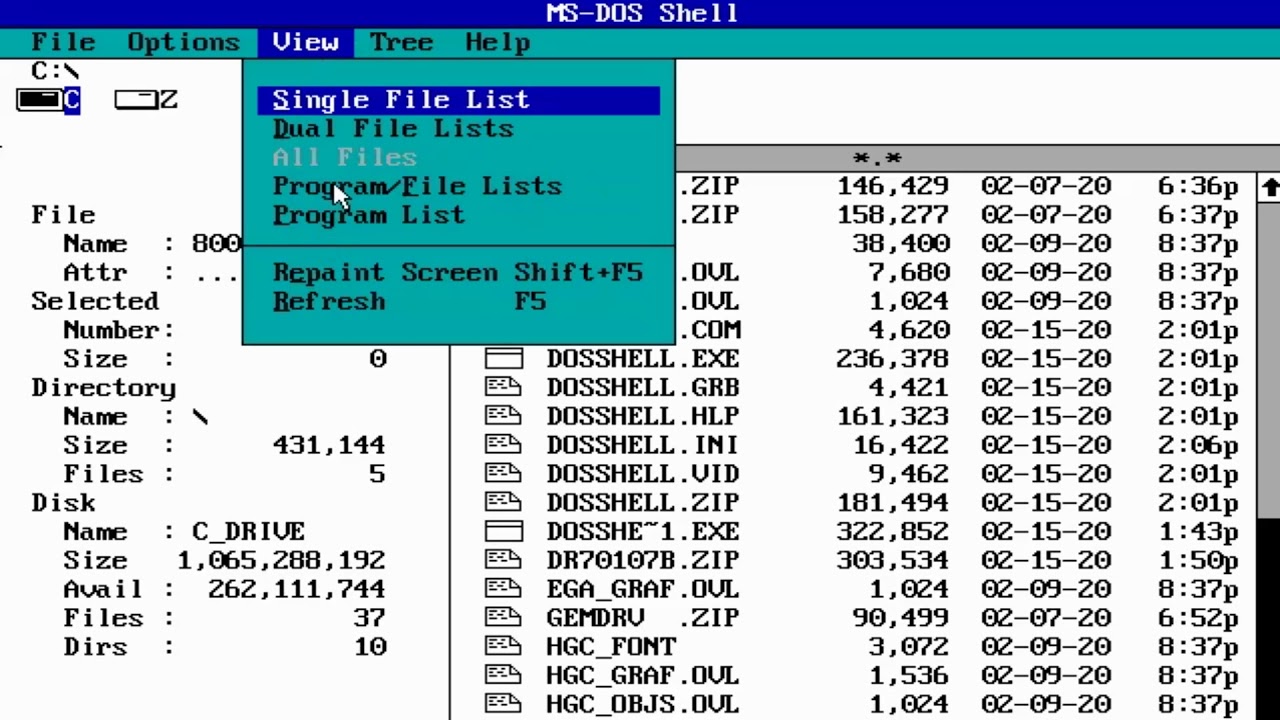The height and width of the screenshot is (720, 1280).
Task: Click the C_DRIVE disk name value
Action: 248,532
